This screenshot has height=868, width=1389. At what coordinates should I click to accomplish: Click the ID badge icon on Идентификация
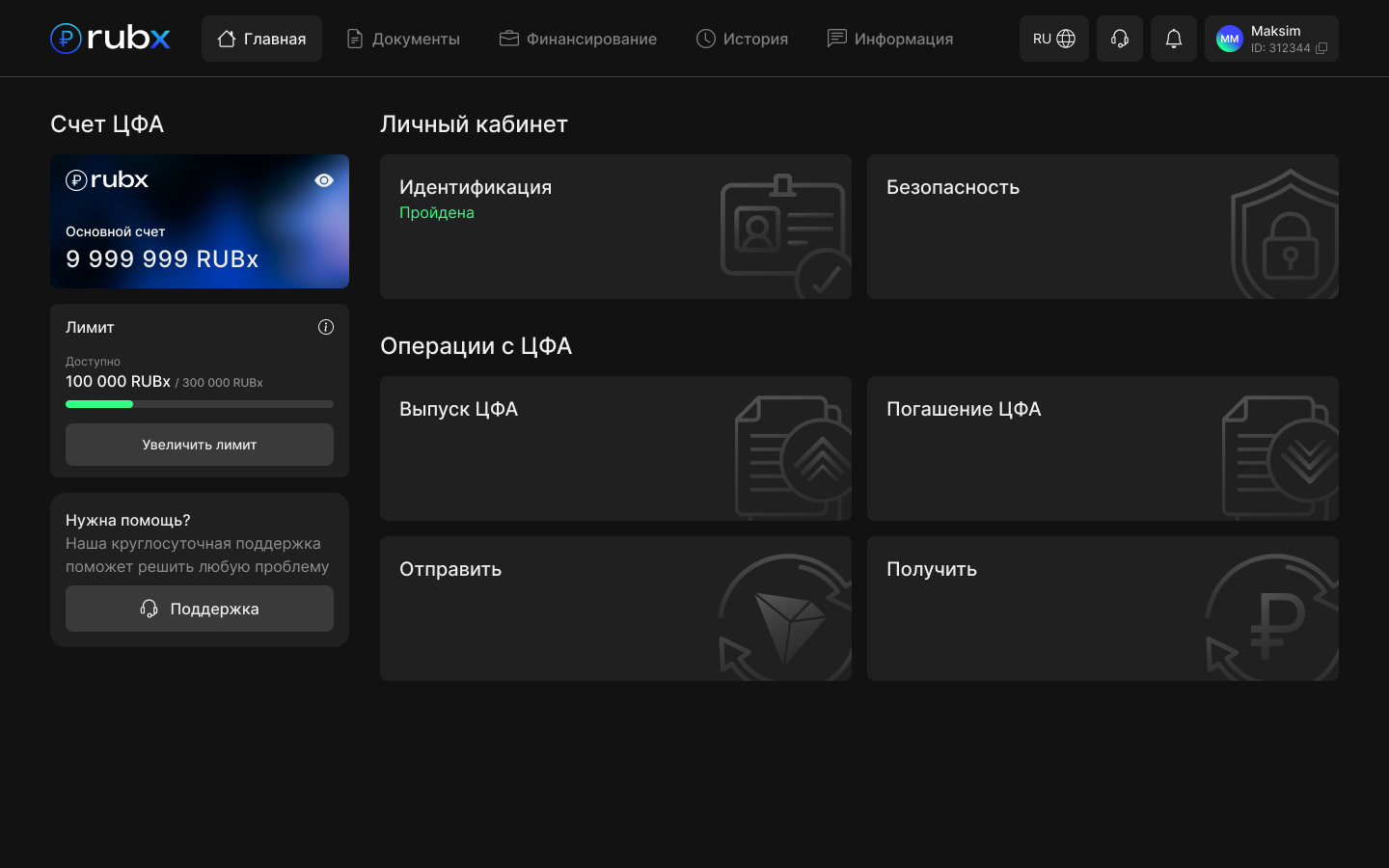click(783, 231)
